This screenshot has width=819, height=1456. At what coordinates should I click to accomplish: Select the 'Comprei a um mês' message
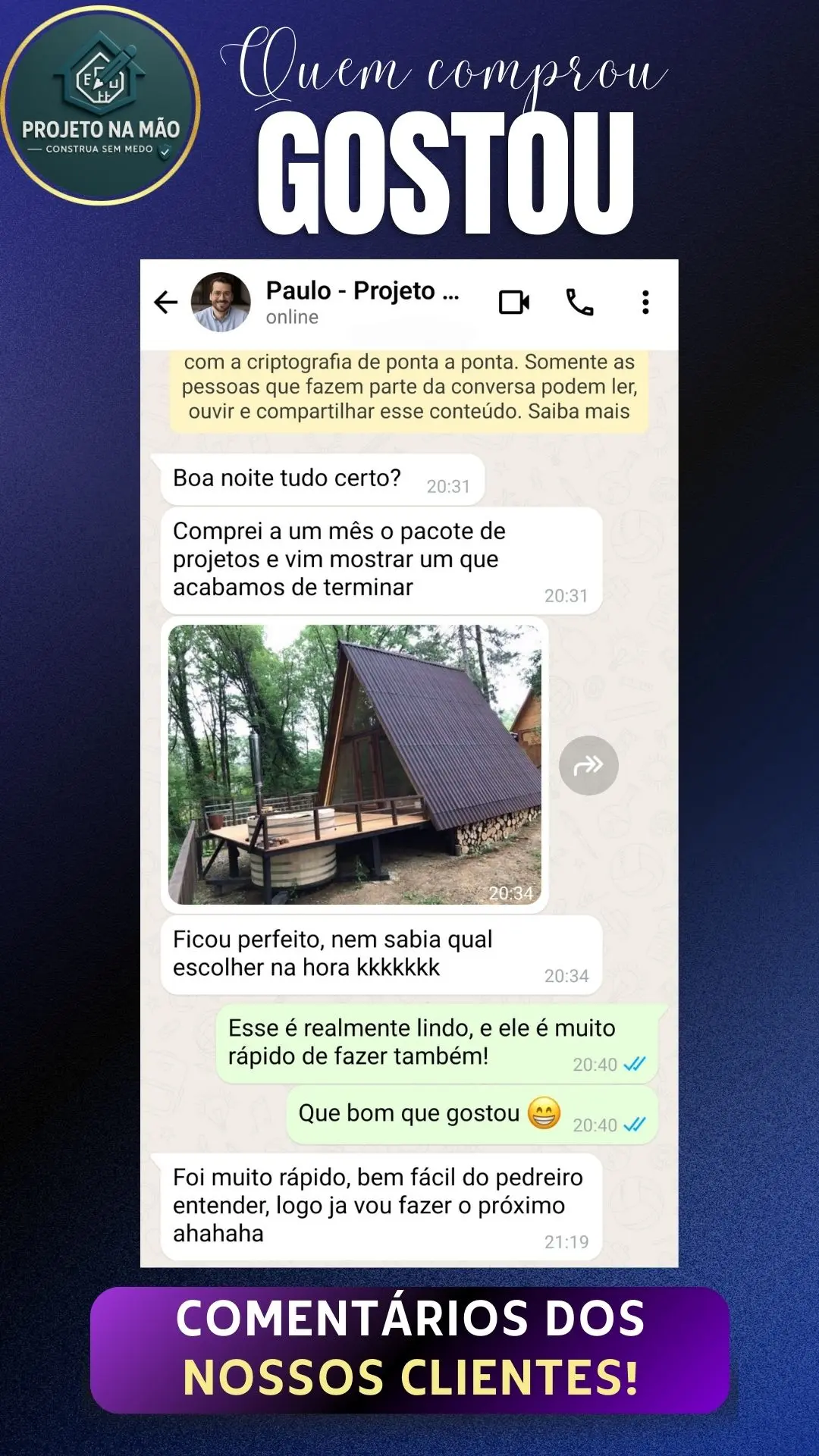click(x=381, y=561)
